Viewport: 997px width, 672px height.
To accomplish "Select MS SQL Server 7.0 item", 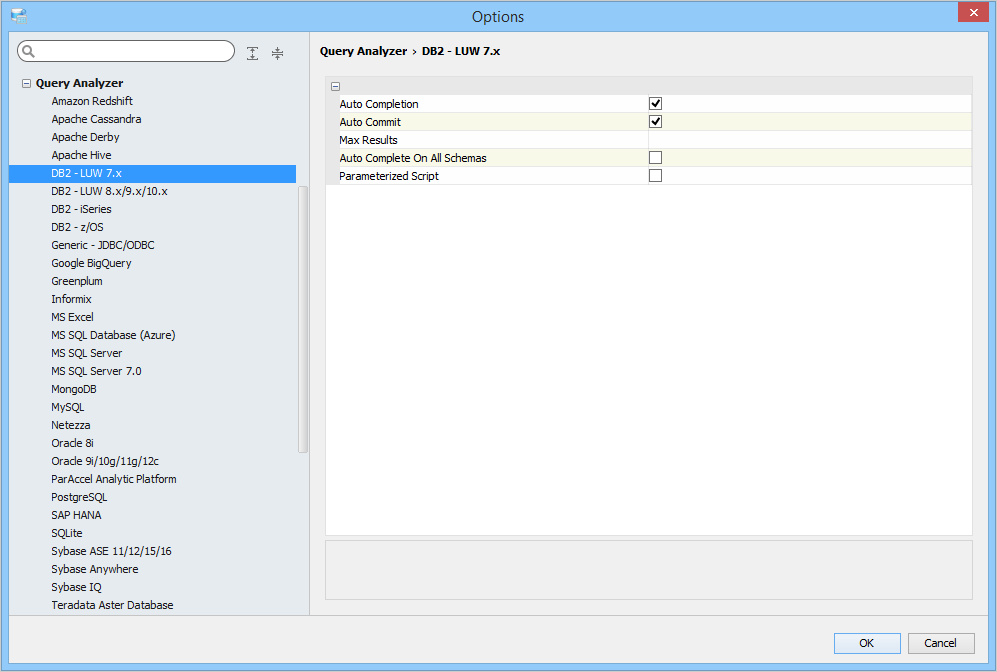I will [x=96, y=371].
